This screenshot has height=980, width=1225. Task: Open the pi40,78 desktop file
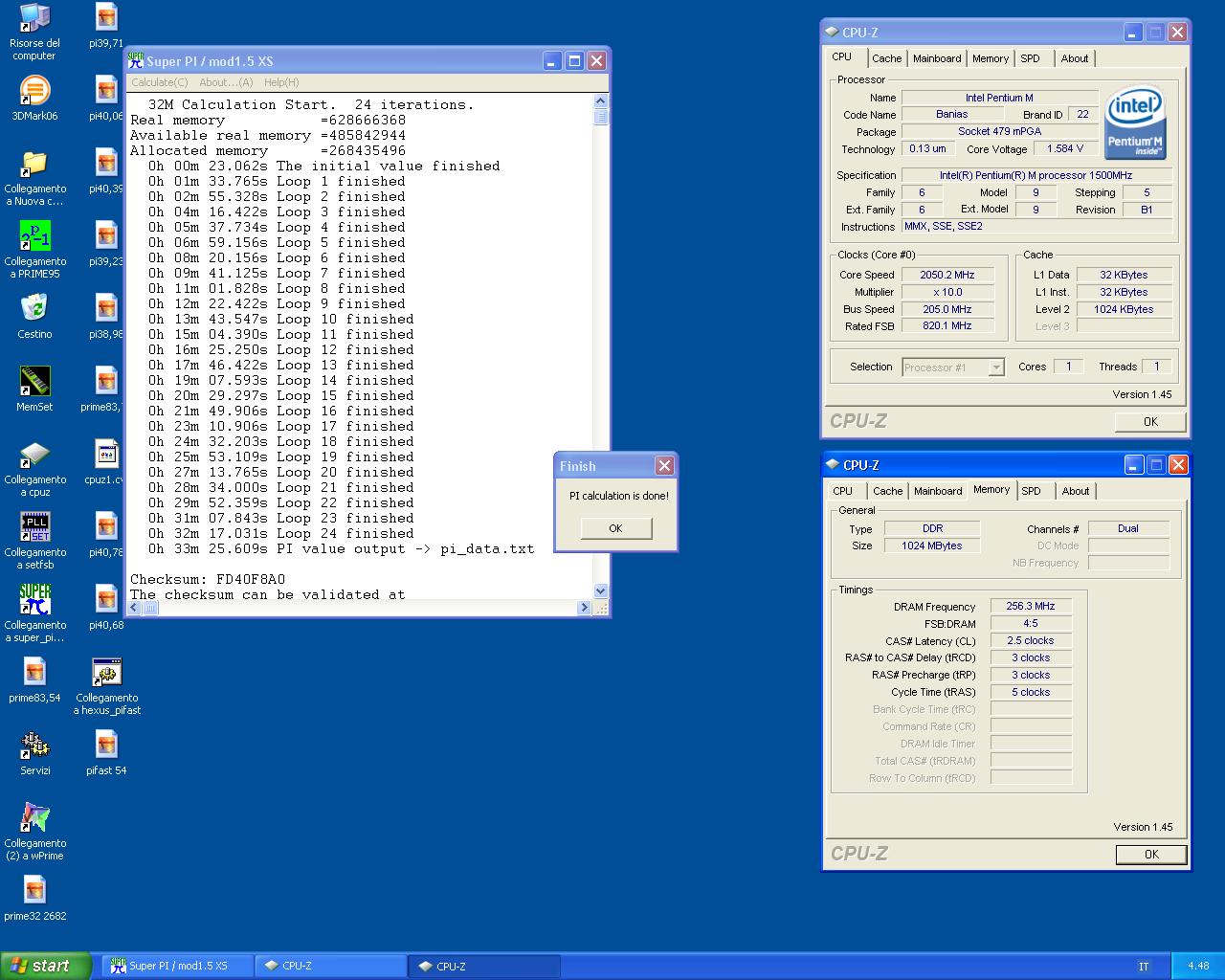(106, 535)
